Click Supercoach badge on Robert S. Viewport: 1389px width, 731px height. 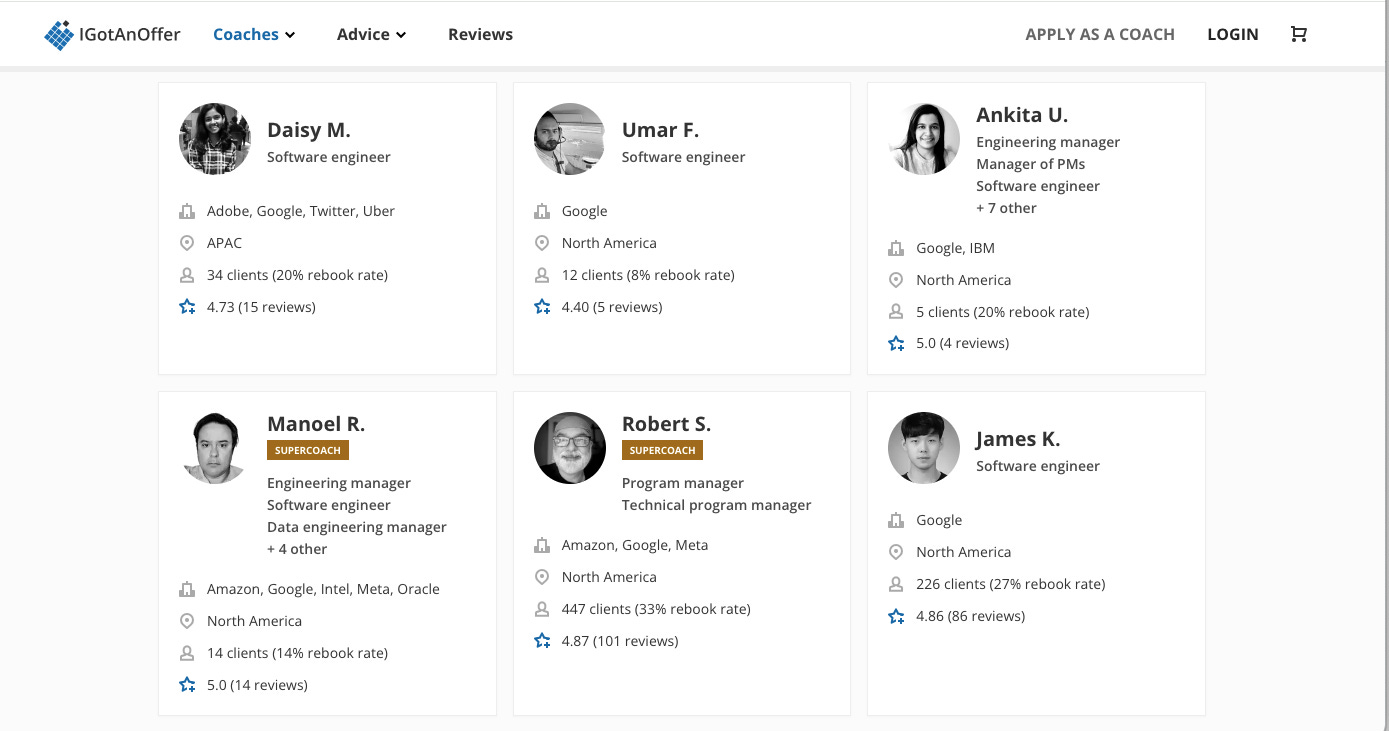tap(662, 450)
